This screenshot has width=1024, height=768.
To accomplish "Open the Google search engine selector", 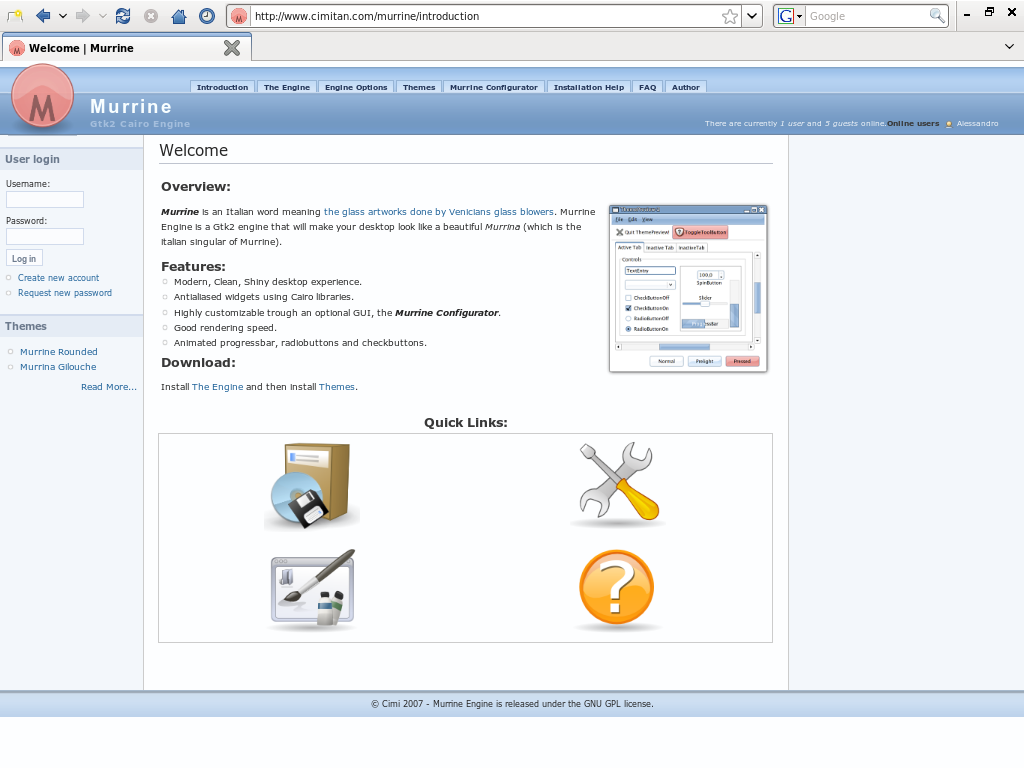I will (x=790, y=16).
